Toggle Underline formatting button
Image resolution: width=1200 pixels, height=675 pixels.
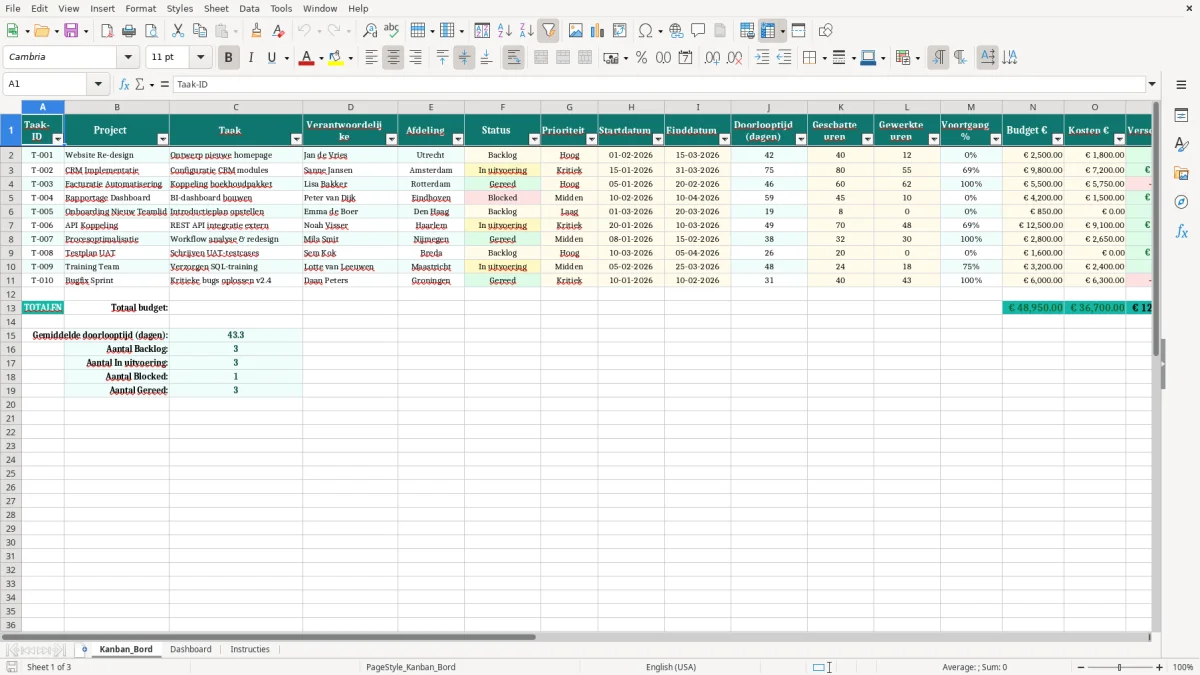pyautogui.click(x=271, y=58)
